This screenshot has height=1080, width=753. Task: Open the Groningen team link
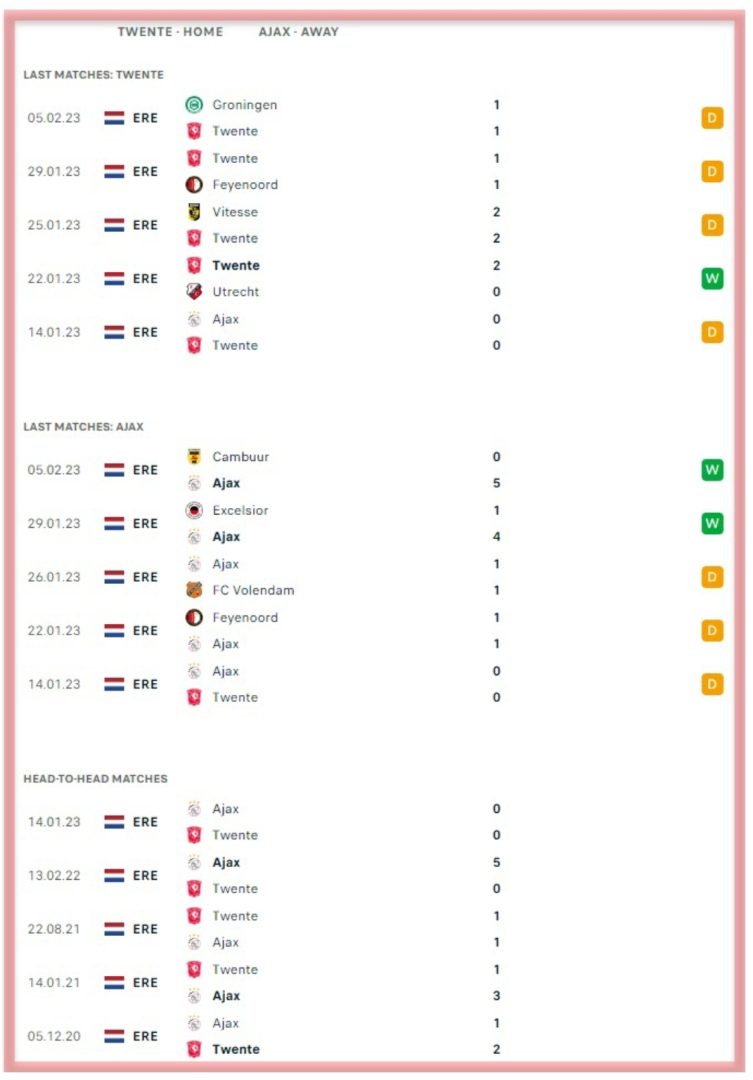(x=245, y=105)
